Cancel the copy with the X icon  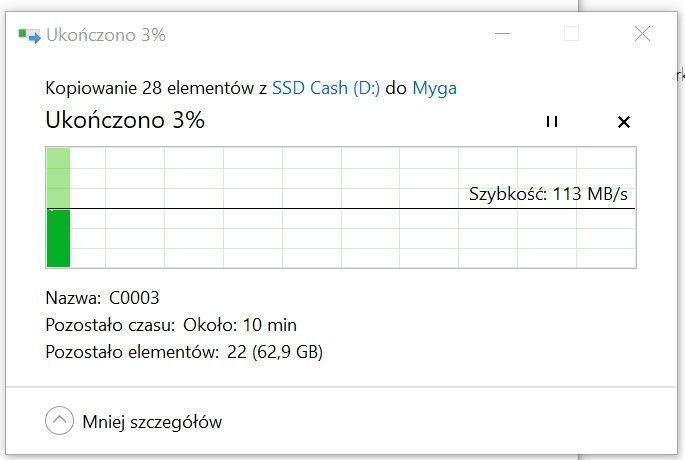click(x=624, y=122)
